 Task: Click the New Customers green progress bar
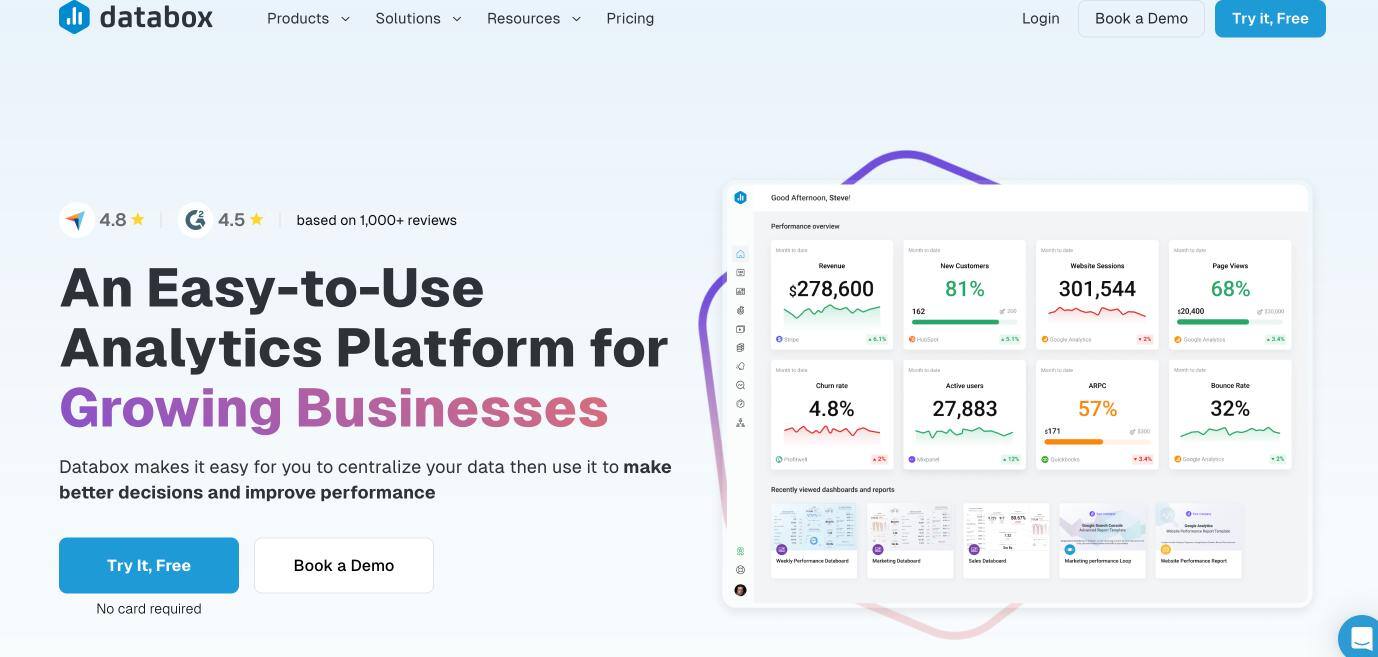(955, 322)
